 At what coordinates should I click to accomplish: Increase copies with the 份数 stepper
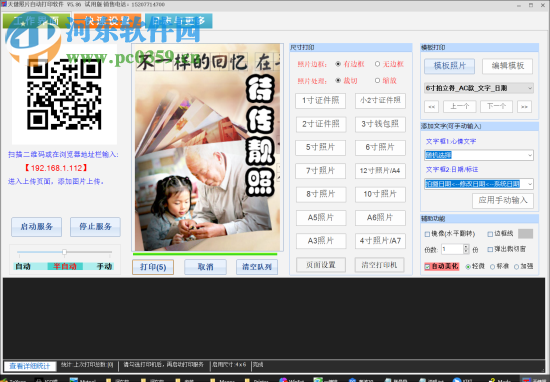point(466,247)
